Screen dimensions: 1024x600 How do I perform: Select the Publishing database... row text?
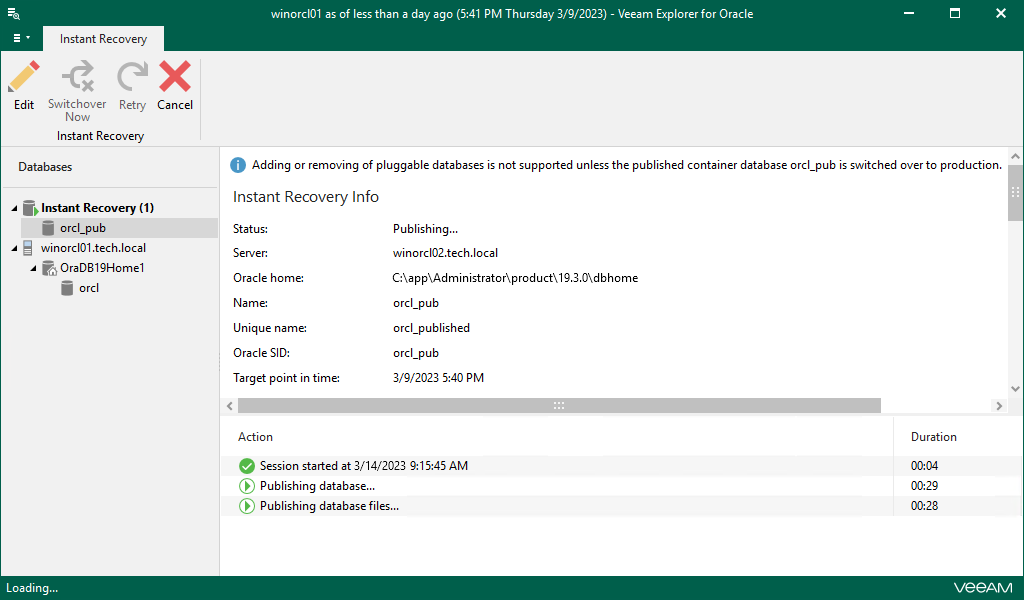click(317, 486)
